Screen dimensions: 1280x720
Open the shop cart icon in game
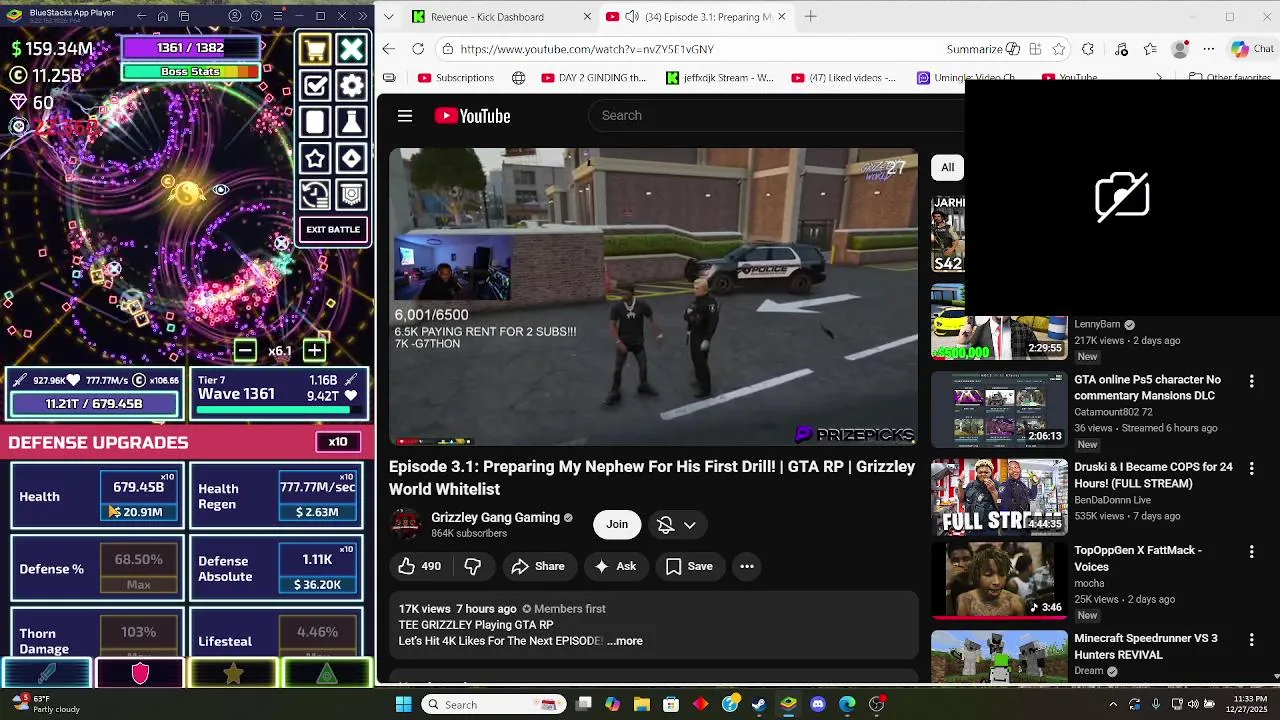(x=315, y=50)
